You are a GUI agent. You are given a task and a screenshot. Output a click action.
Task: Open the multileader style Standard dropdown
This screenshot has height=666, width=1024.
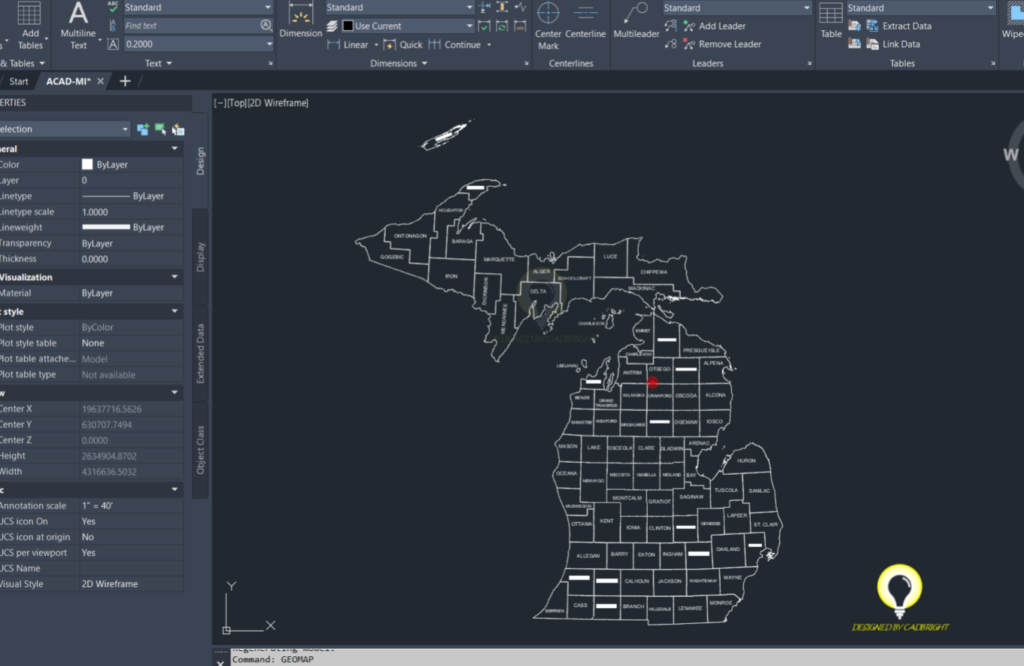[807, 8]
